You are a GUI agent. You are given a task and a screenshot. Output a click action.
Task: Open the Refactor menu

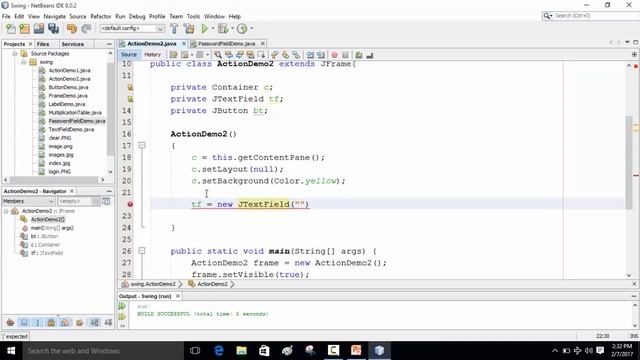[101, 16]
